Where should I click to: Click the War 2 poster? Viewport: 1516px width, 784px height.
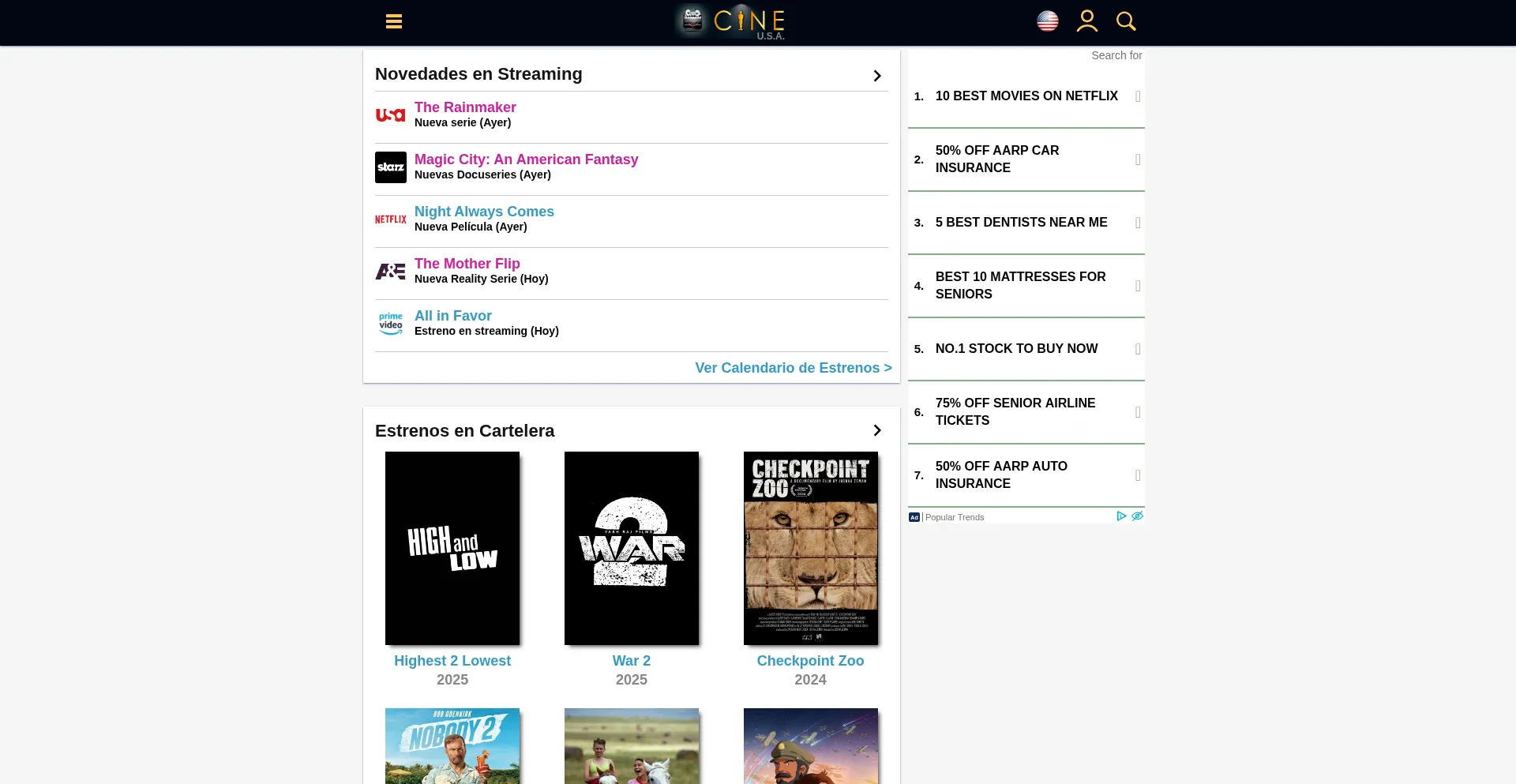pos(632,548)
